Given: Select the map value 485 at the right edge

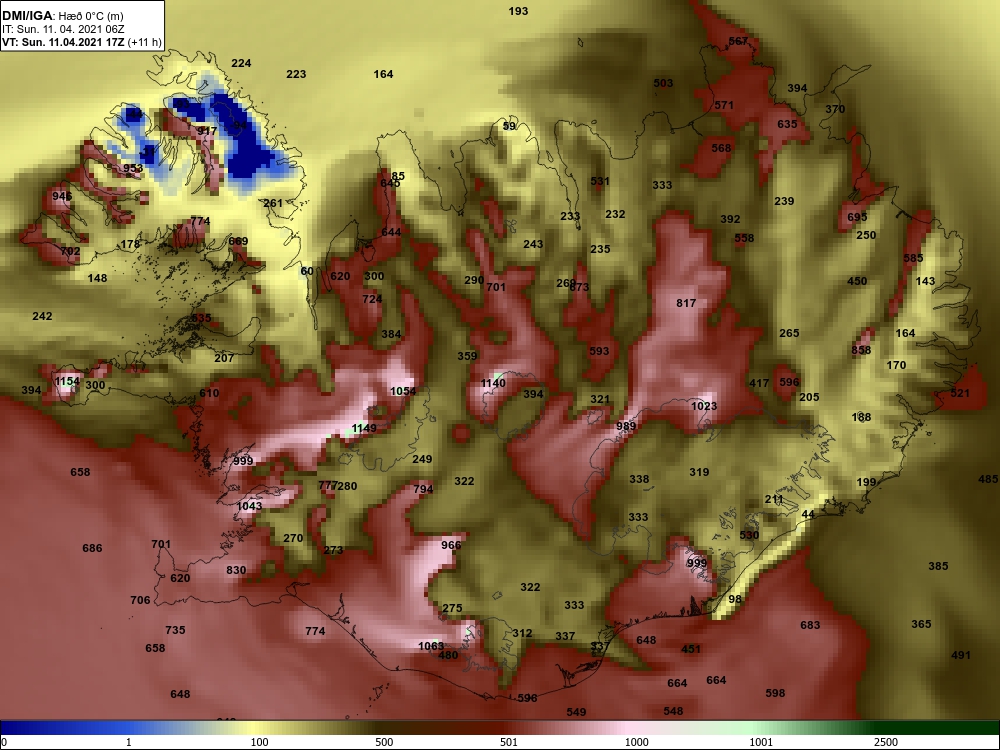Looking at the screenshot, I should [988, 479].
